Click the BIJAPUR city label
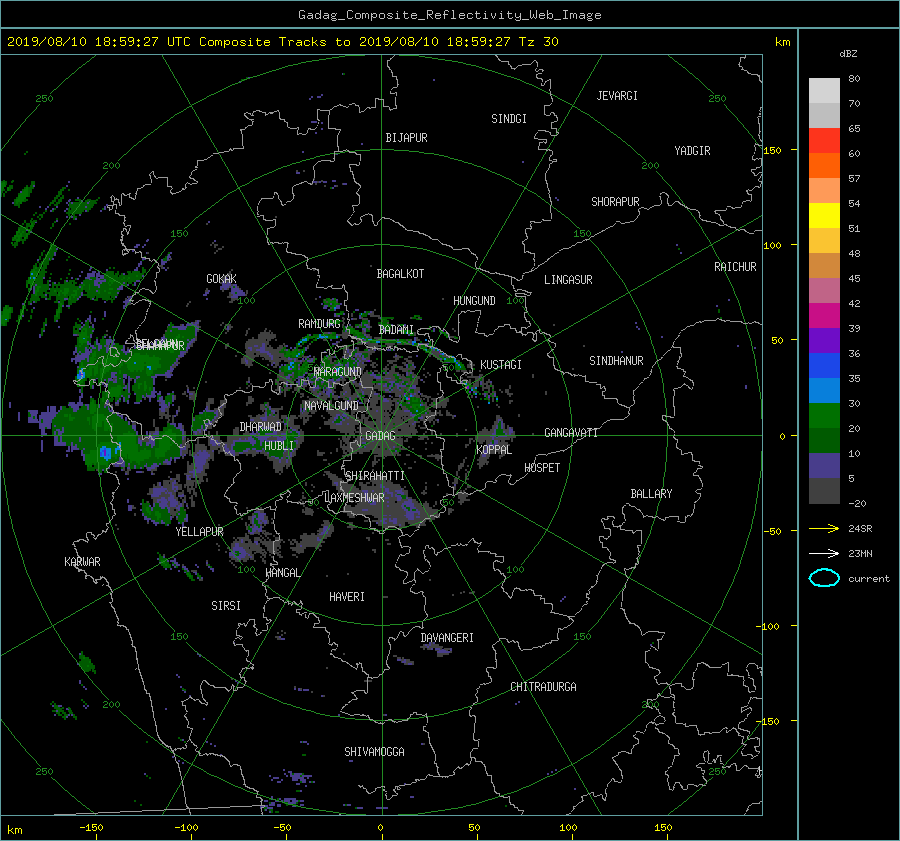 (406, 138)
